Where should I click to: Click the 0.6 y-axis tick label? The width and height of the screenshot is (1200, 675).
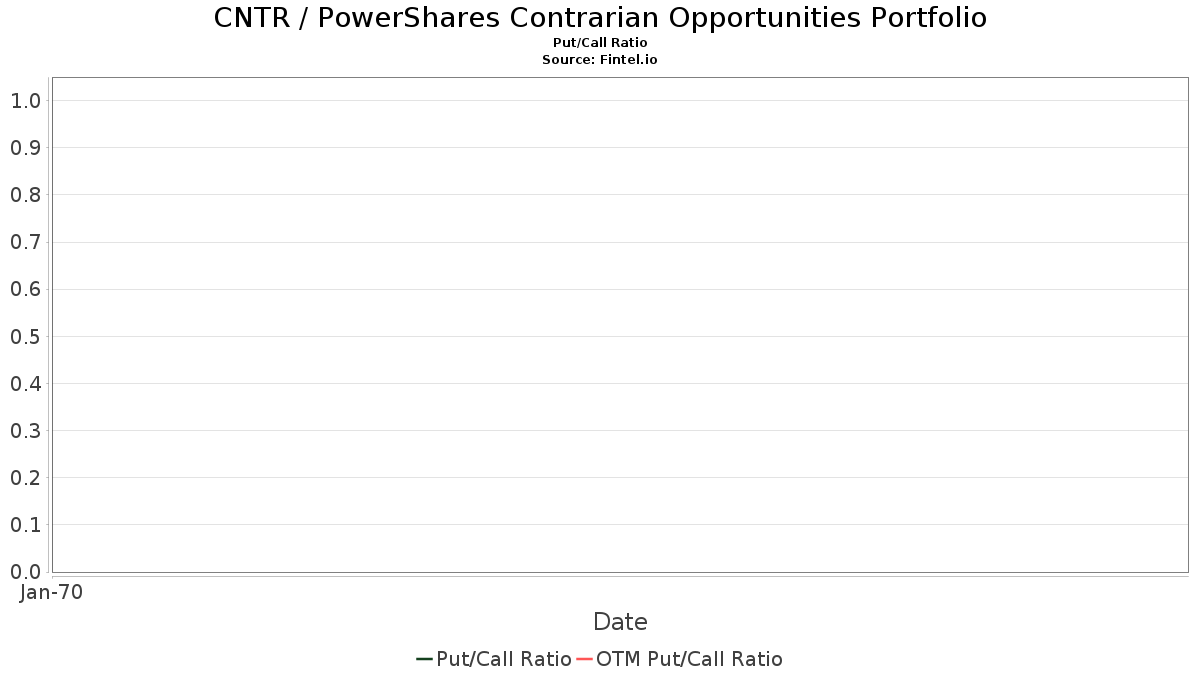pos(25,289)
